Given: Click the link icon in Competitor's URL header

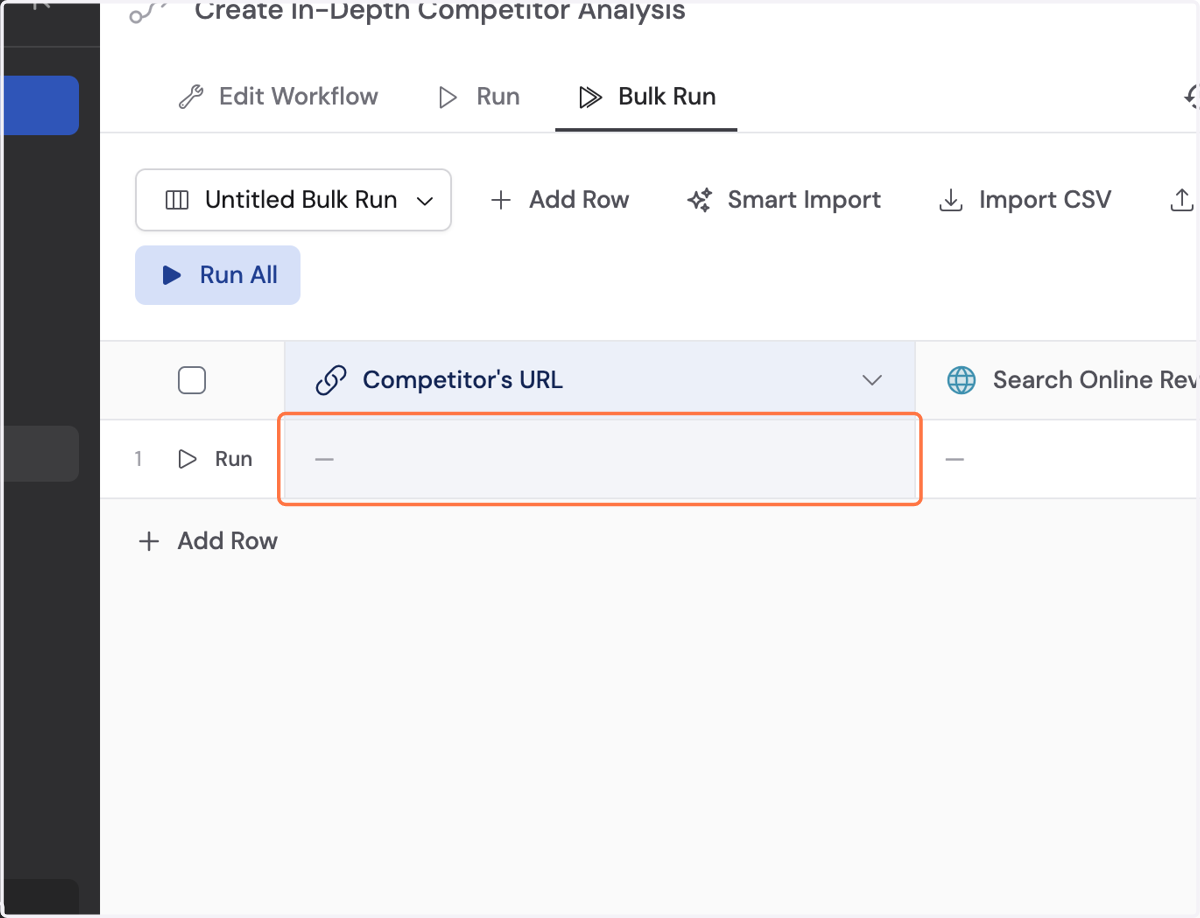Looking at the screenshot, I should click(330, 380).
